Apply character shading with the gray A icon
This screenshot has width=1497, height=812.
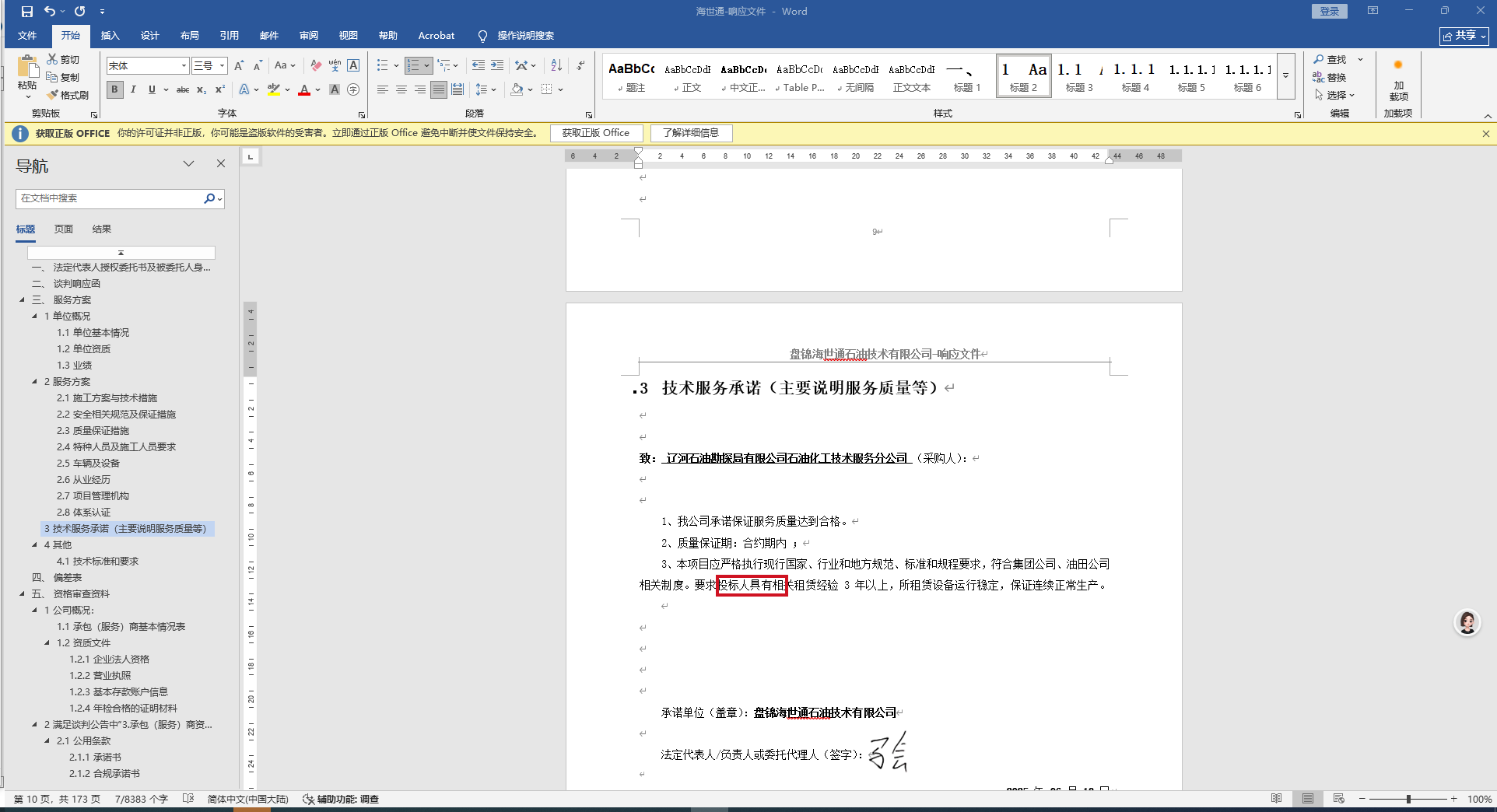click(335, 89)
